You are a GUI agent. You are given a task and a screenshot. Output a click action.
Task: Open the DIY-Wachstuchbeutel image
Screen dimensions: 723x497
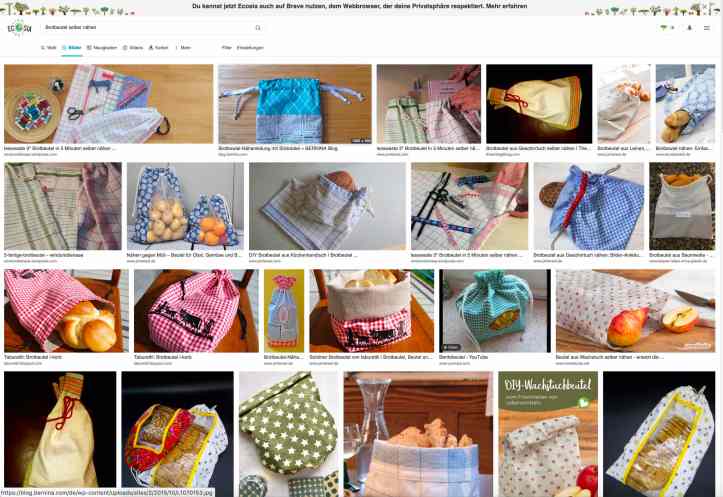point(548,434)
